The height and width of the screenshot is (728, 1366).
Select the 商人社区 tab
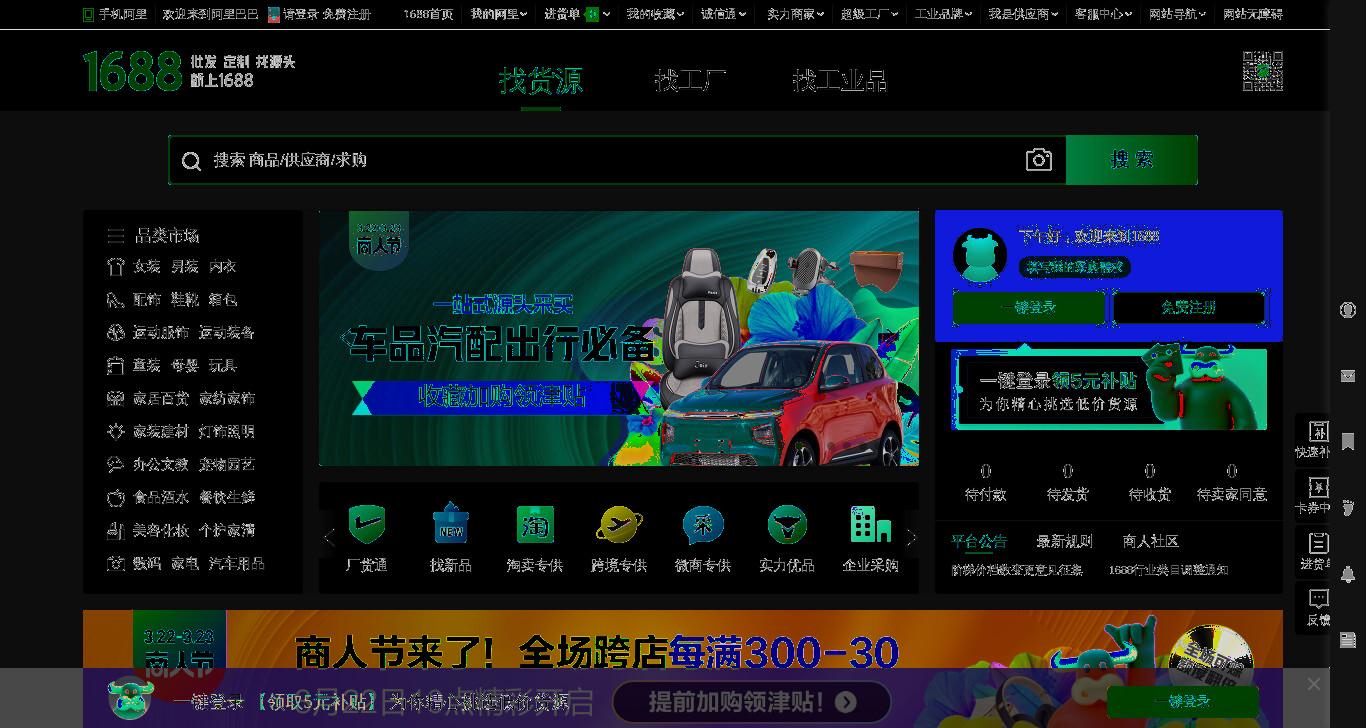pos(1150,541)
